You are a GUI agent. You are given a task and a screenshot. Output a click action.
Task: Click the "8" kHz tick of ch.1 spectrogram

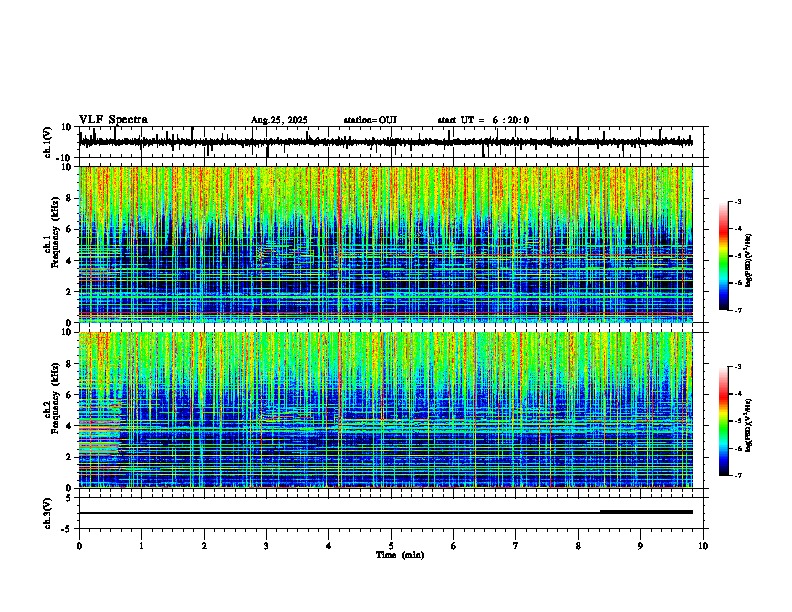(x=69, y=198)
